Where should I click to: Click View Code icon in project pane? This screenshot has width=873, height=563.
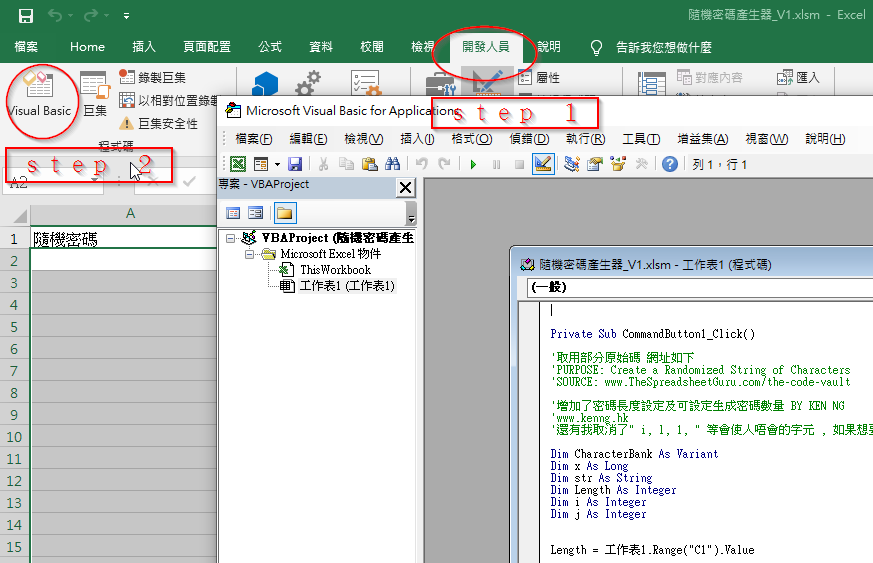(233, 212)
